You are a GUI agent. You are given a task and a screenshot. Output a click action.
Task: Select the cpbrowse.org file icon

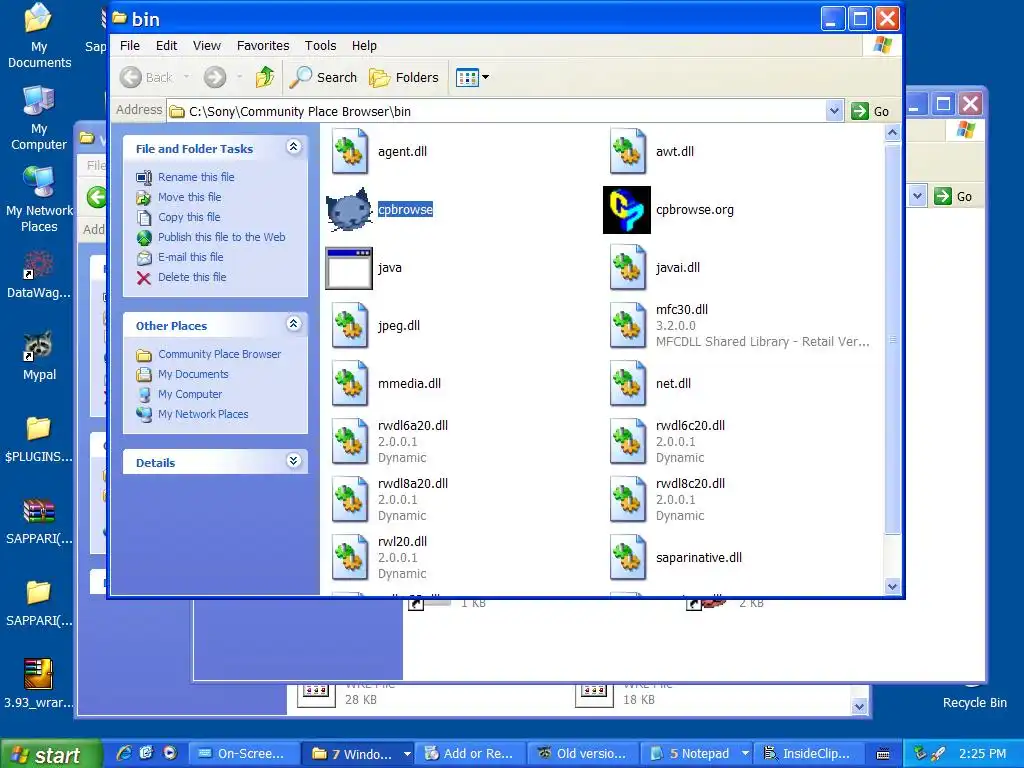point(627,210)
